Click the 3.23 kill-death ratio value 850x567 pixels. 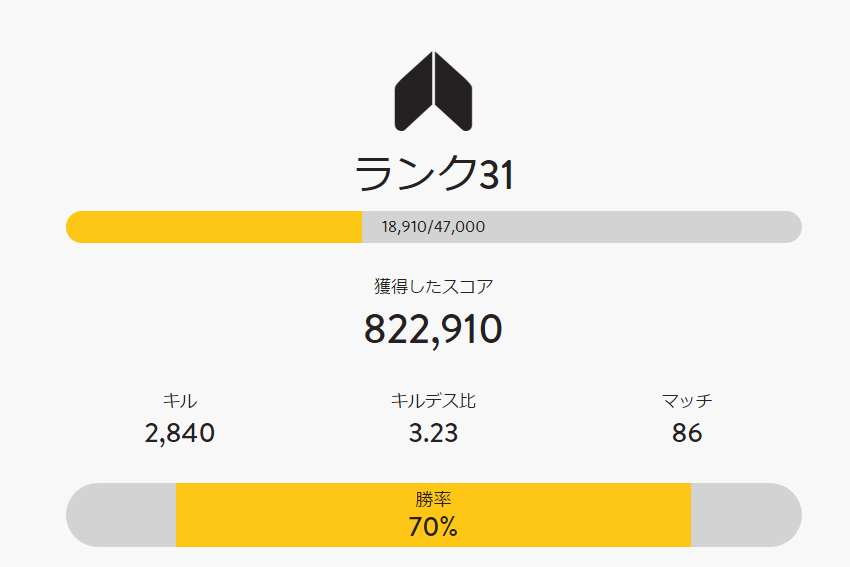[433, 433]
